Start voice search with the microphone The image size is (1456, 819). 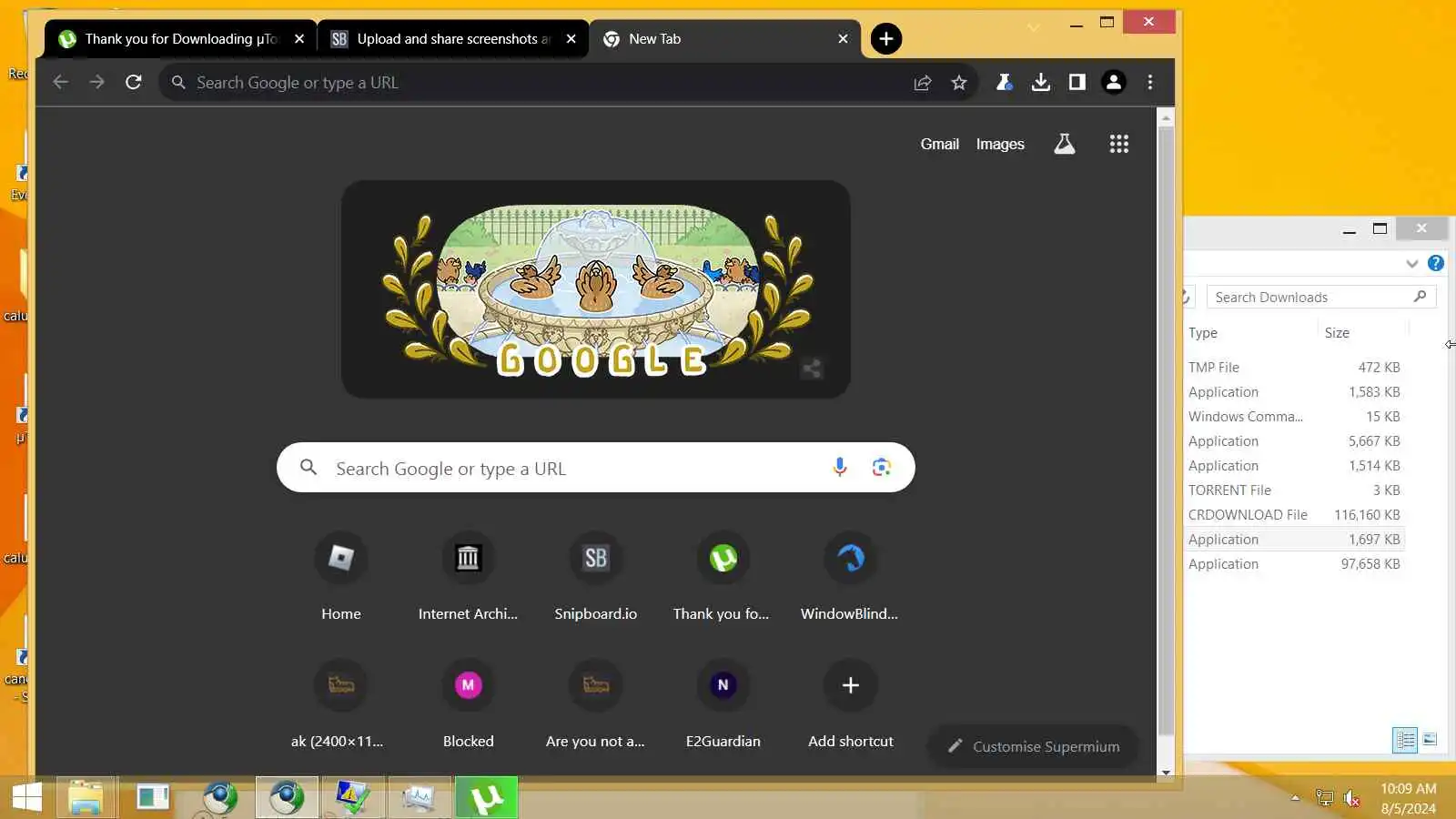[x=840, y=468]
